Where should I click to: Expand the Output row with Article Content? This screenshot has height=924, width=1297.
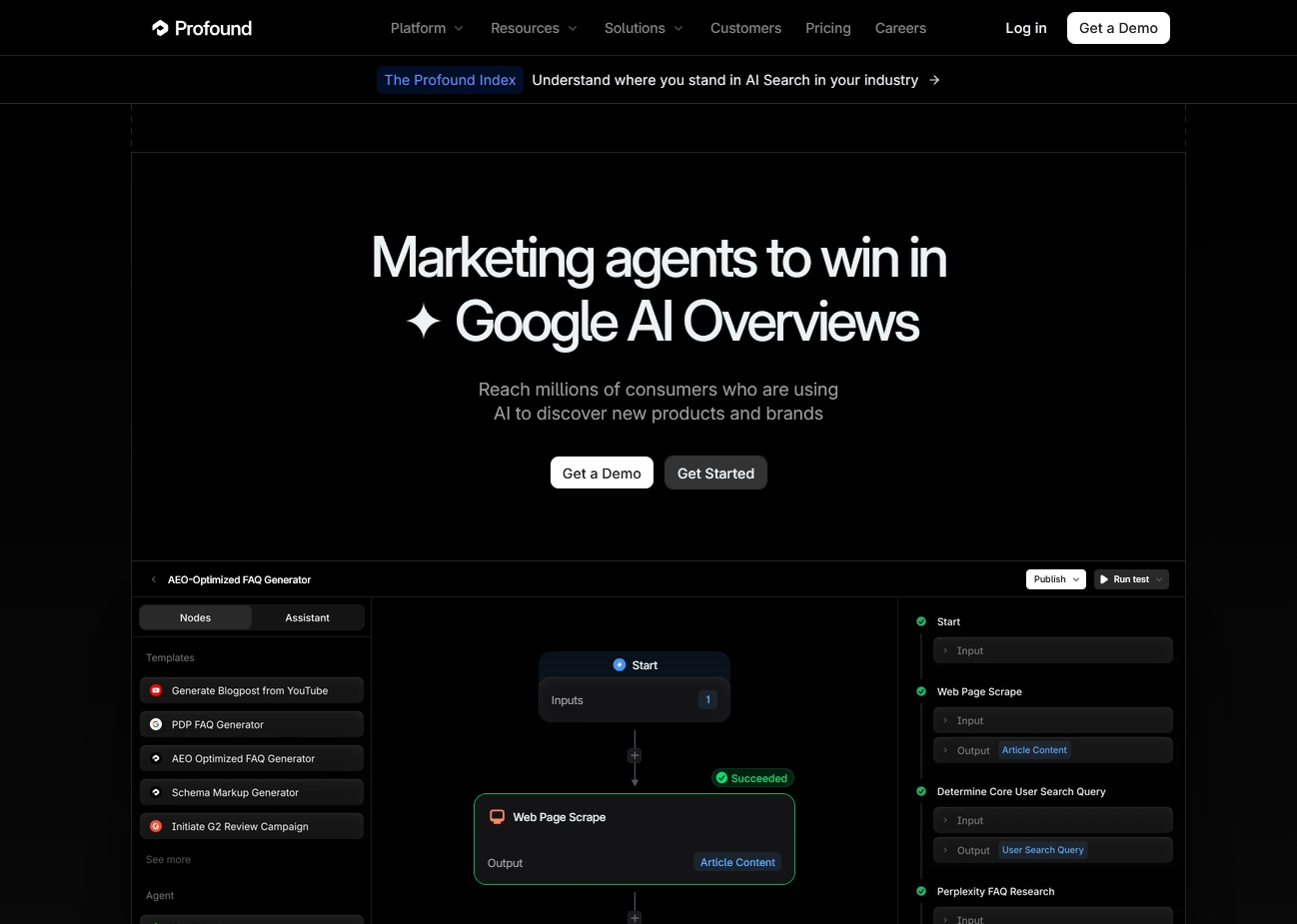click(x=1053, y=750)
